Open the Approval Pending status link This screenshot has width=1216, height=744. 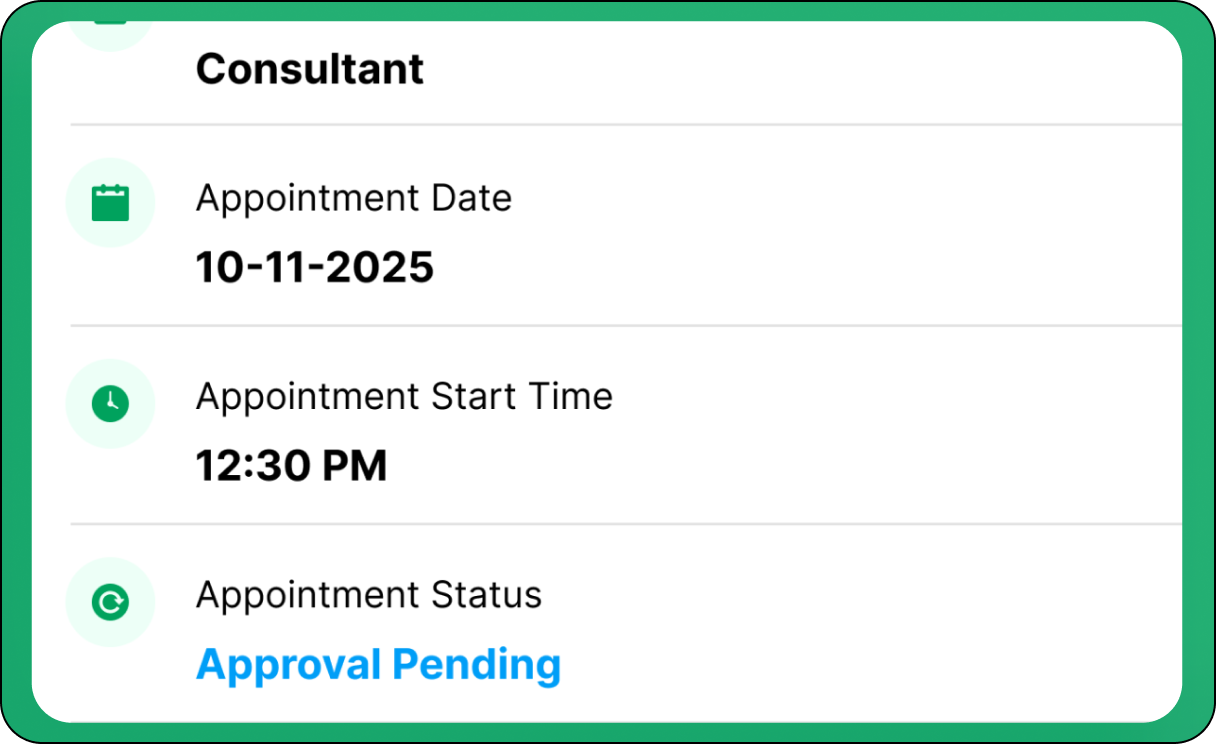click(x=378, y=665)
